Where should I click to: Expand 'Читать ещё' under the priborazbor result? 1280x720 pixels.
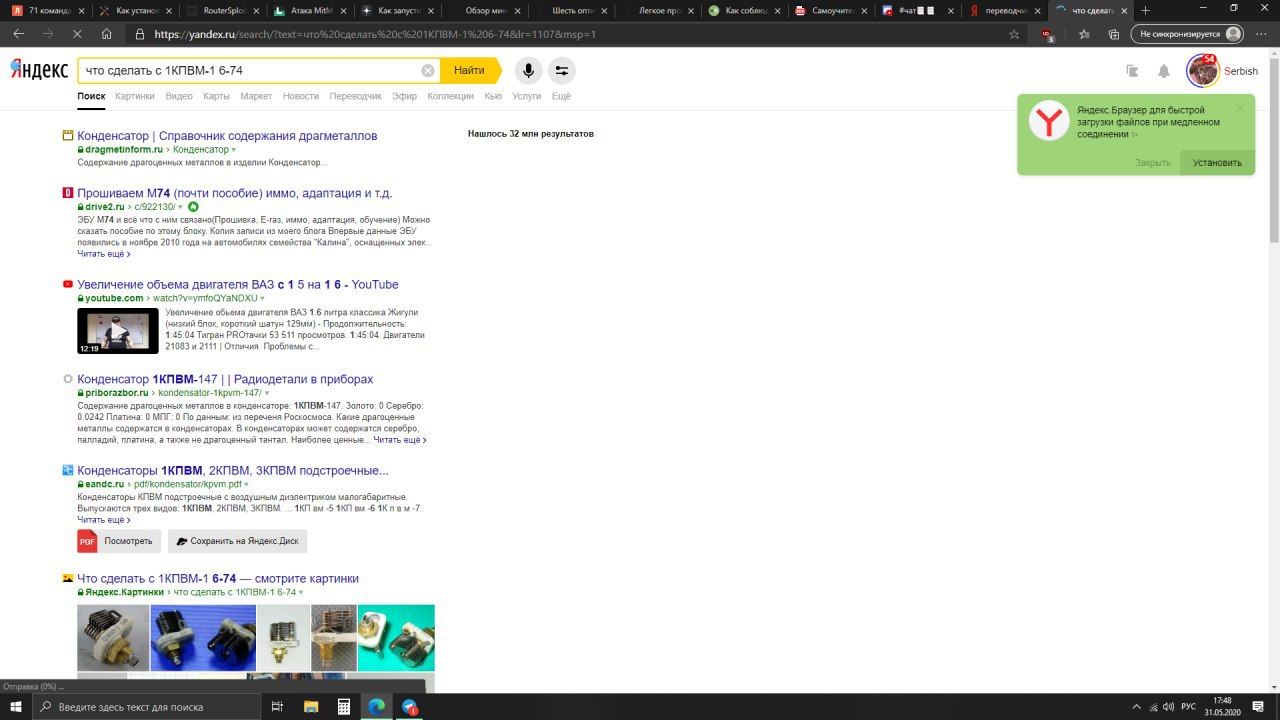[400, 440]
